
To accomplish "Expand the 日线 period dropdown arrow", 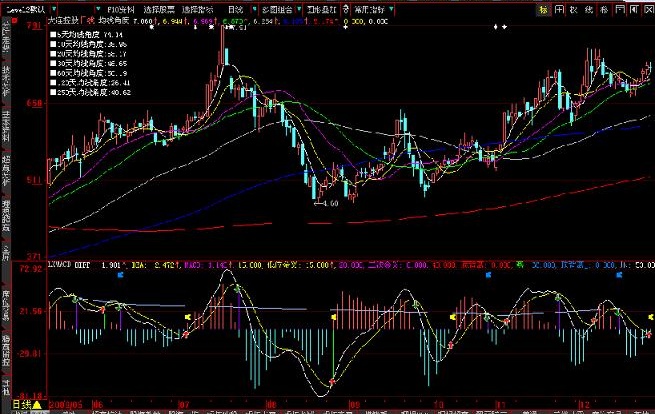I will [x=254, y=9].
